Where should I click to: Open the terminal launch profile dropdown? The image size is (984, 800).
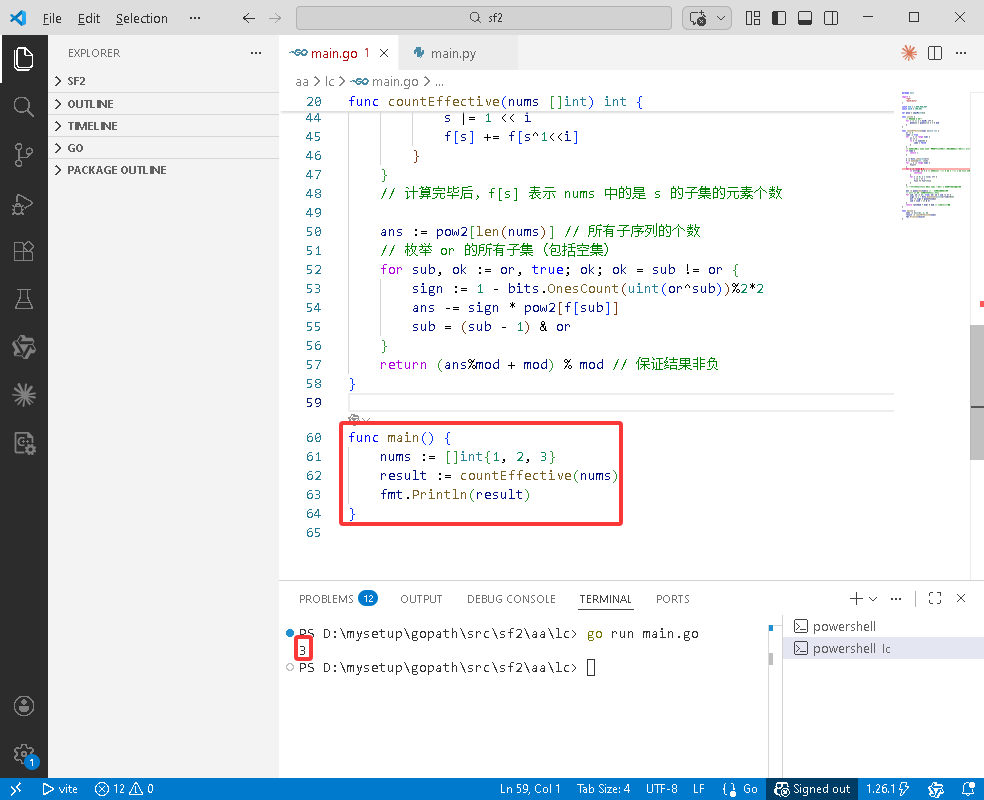pyautogui.click(x=873, y=599)
